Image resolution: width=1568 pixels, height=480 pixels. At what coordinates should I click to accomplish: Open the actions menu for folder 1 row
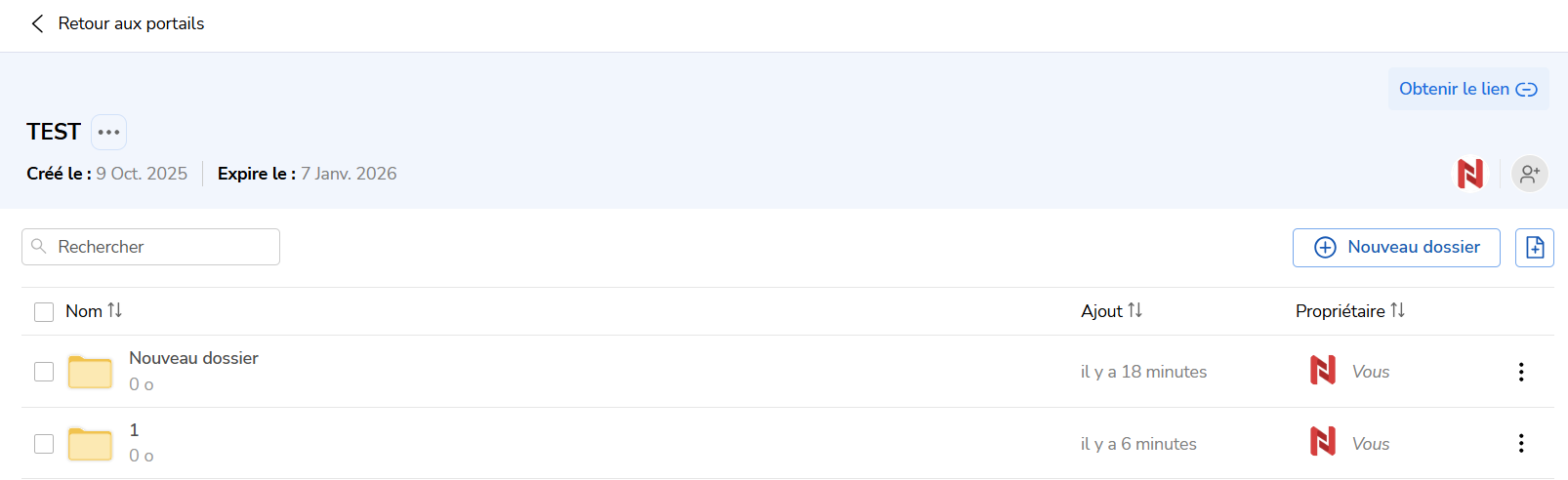[x=1520, y=444]
